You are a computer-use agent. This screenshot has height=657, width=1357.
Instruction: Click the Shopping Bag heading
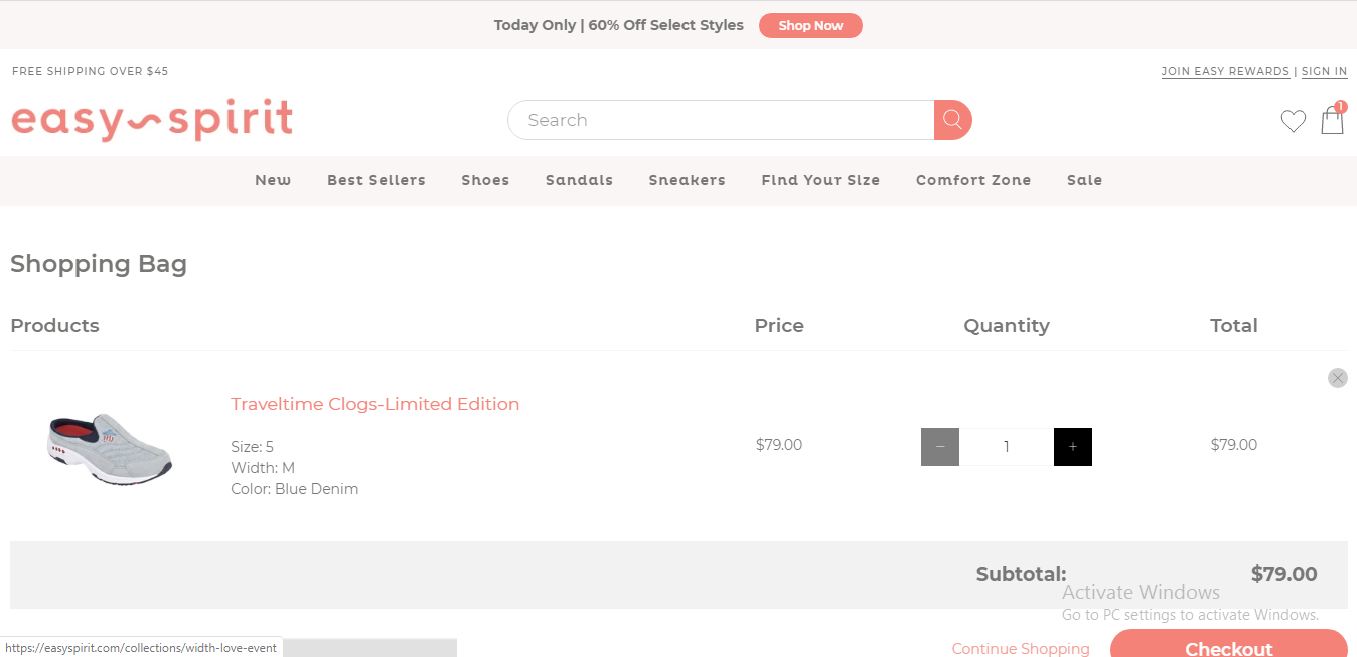tap(98, 265)
